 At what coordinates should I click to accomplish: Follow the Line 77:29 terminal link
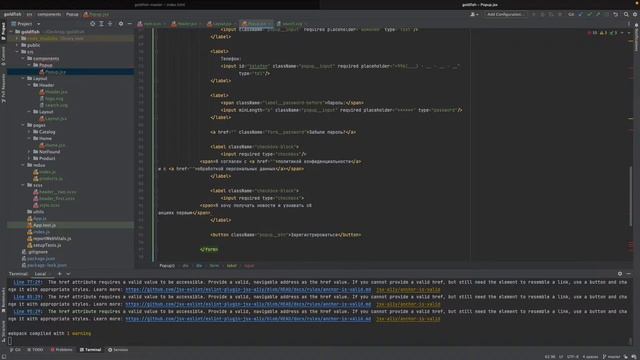28,282
